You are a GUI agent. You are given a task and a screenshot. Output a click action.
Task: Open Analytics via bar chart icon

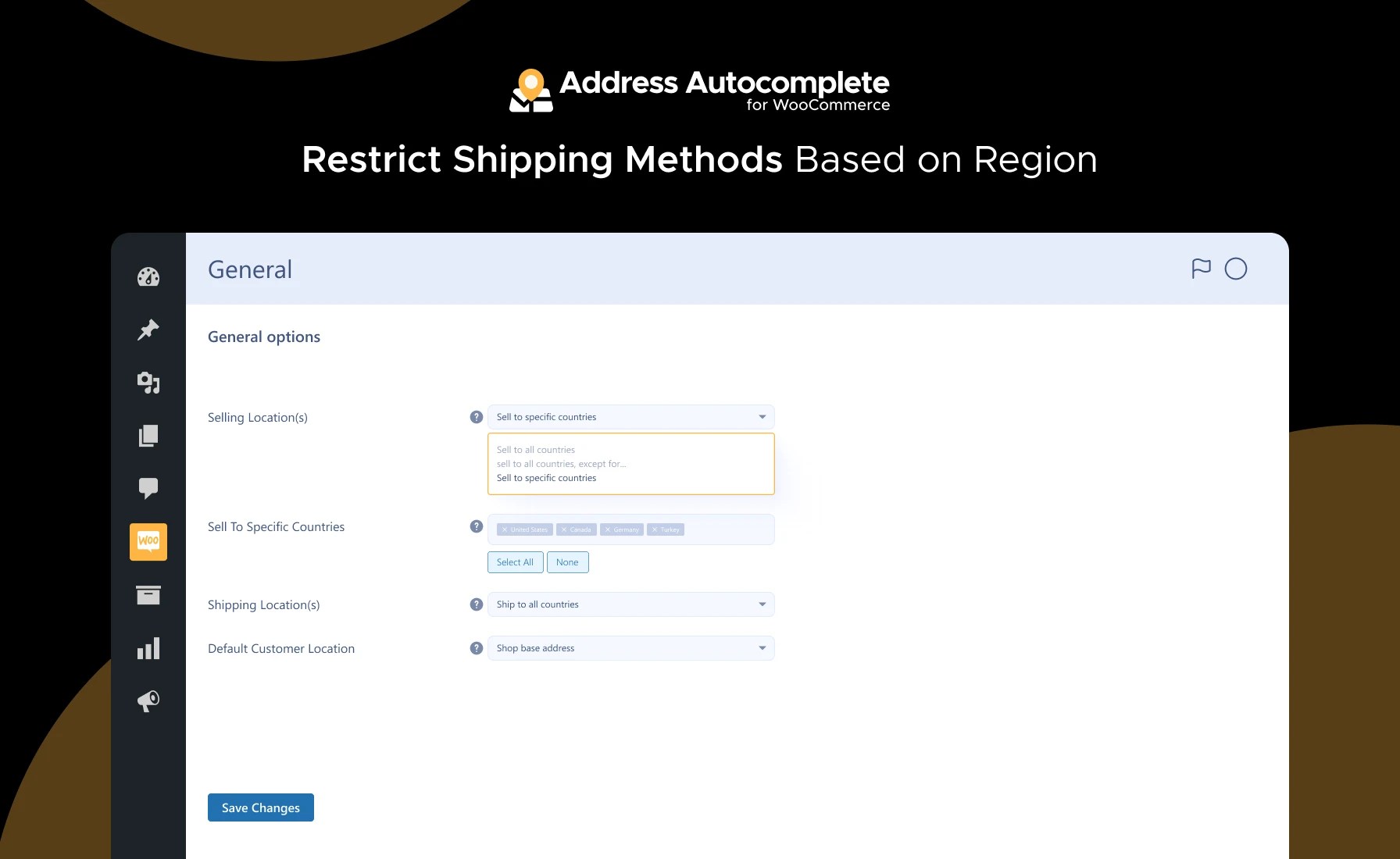click(x=148, y=647)
